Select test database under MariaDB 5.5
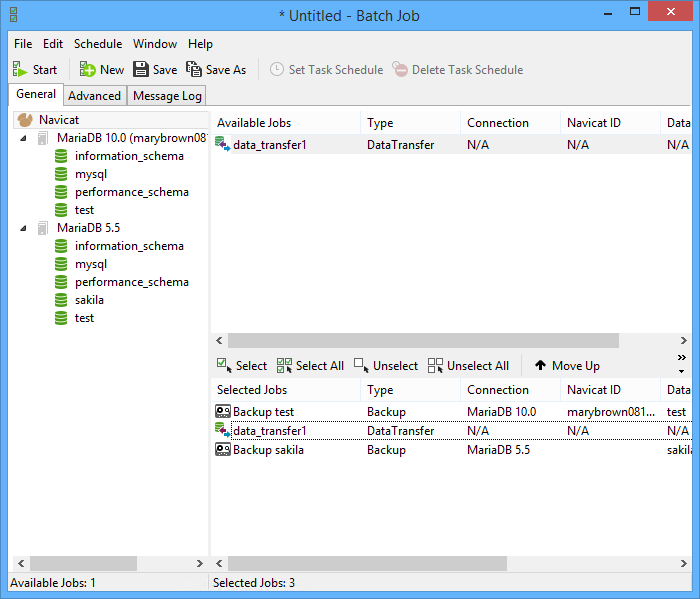Screen dimensions: 700x599 (84, 318)
